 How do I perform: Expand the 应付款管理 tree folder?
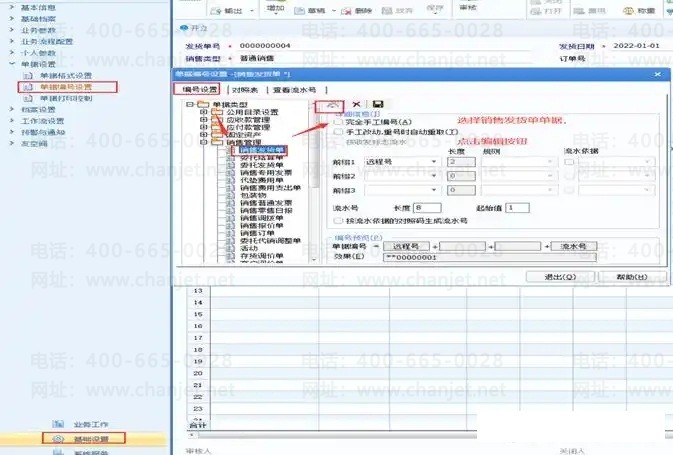(x=204, y=127)
